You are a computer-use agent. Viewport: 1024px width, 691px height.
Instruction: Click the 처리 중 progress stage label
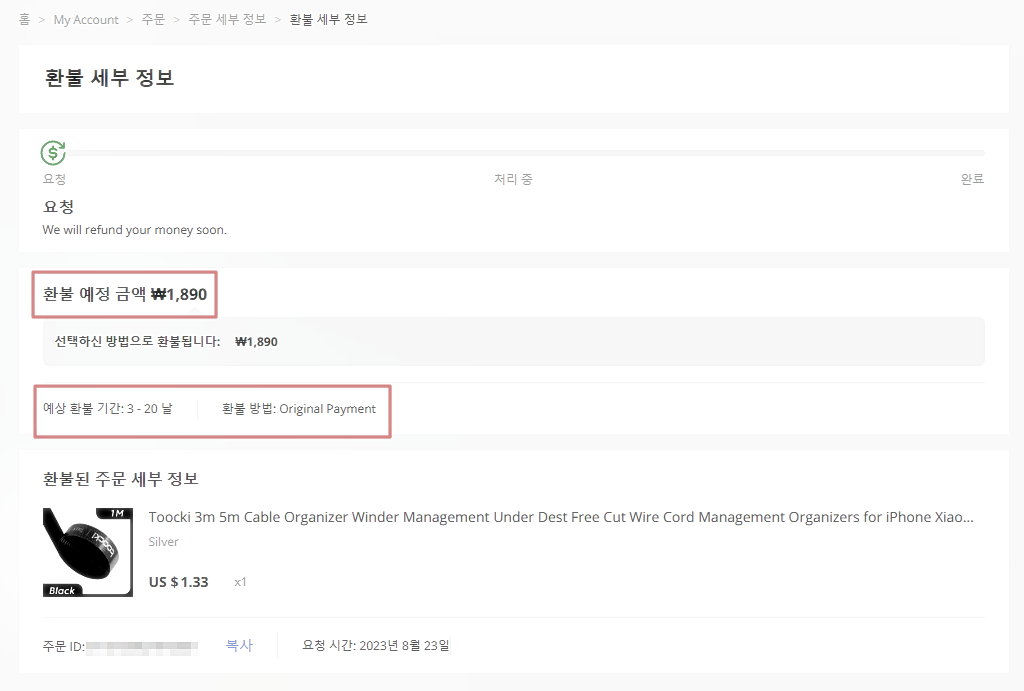[513, 179]
